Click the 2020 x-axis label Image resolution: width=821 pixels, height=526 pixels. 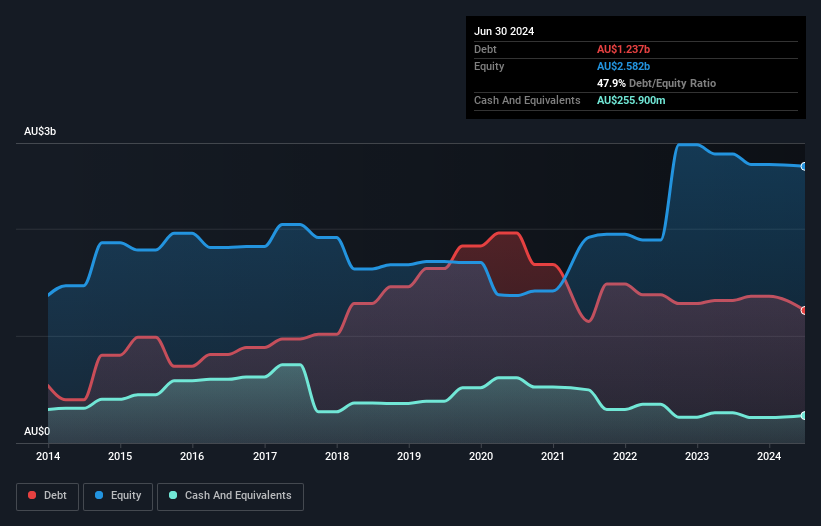[481, 456]
